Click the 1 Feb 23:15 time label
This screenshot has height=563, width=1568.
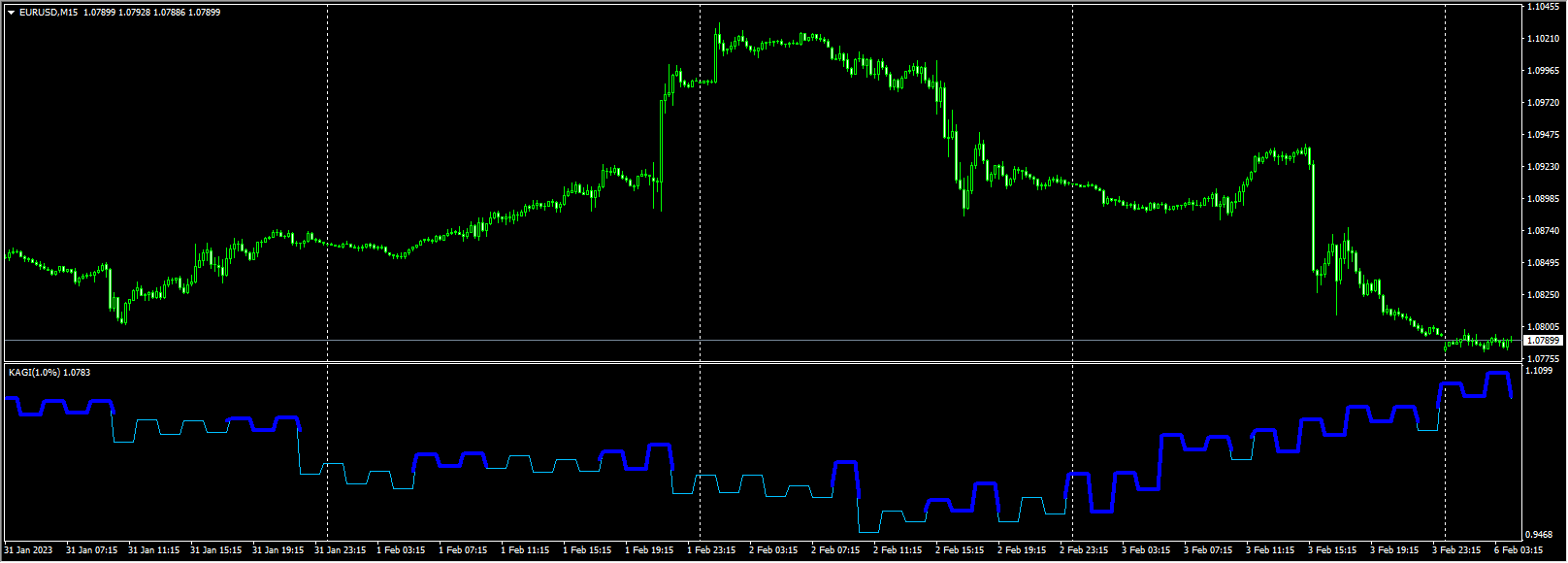coord(711,550)
